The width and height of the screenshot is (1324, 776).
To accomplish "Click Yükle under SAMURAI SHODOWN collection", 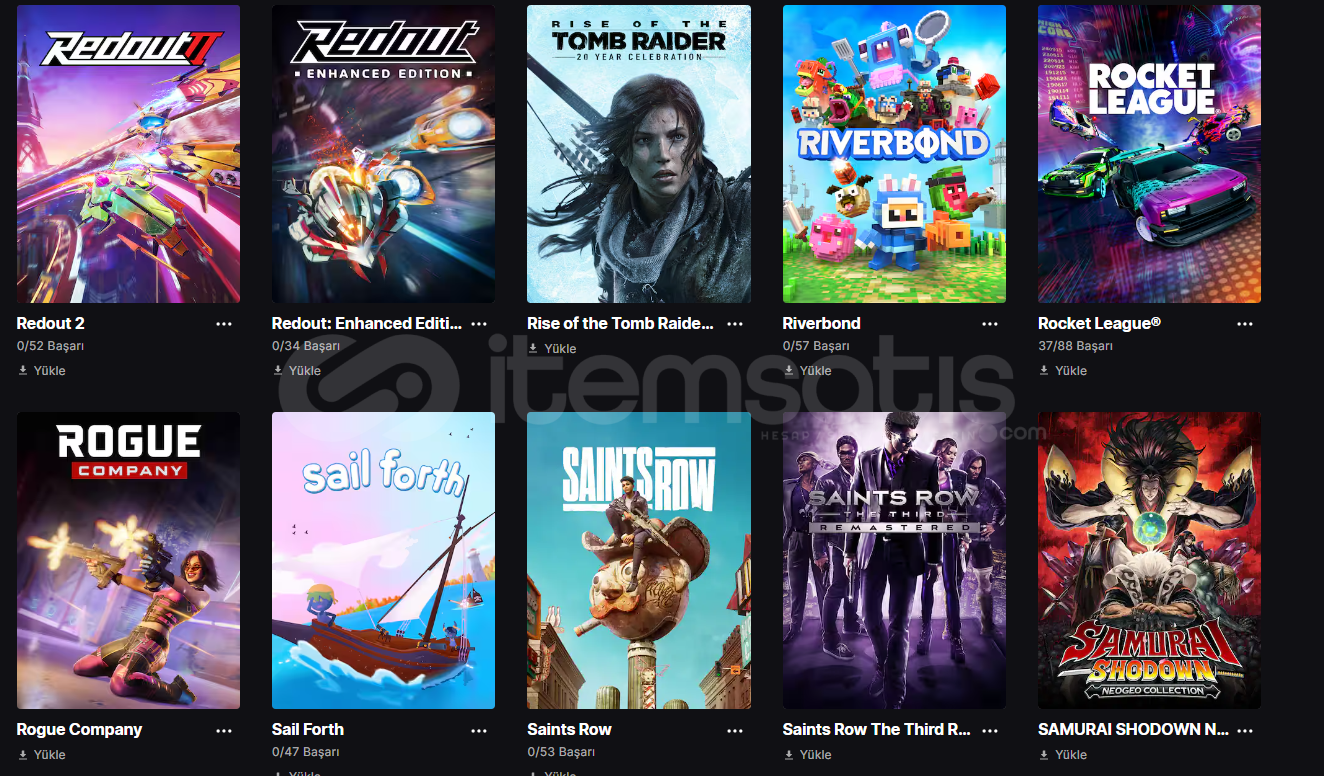I will tap(1063, 755).
